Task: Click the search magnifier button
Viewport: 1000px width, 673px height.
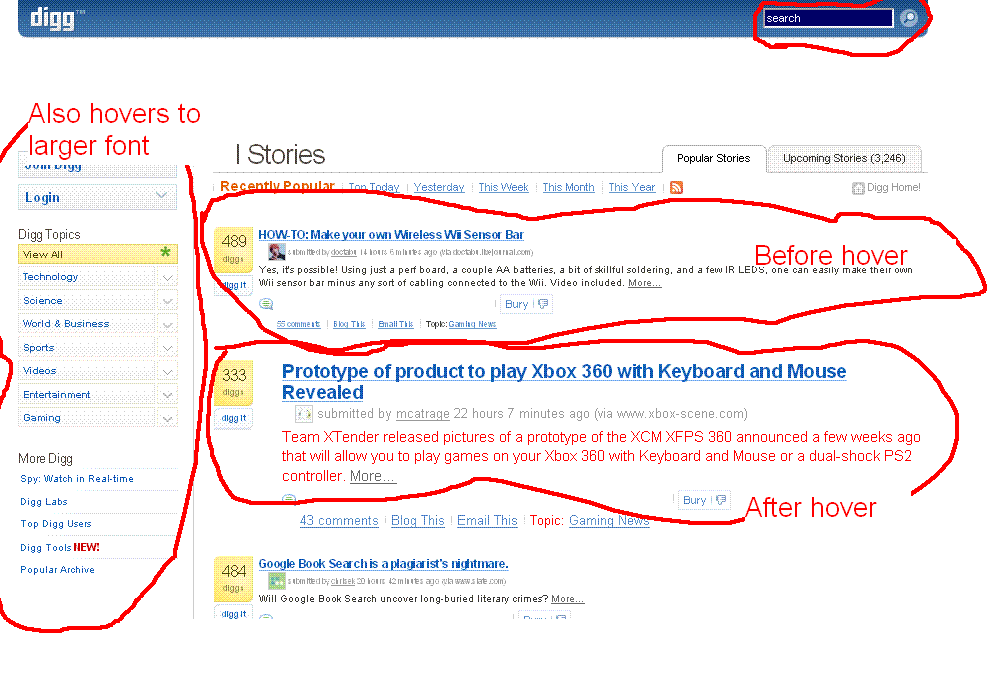Action: coord(909,18)
